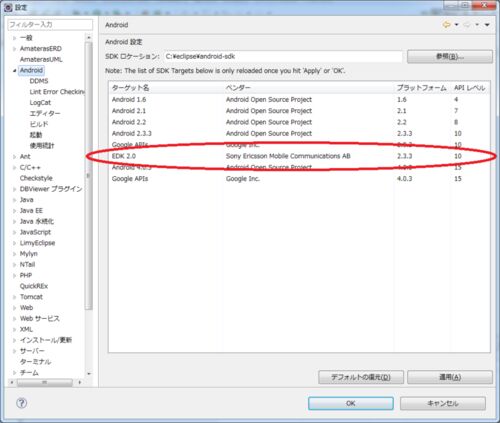Select the Android 1.6 target row
The width and height of the screenshot is (500, 423).
(x=299, y=99)
